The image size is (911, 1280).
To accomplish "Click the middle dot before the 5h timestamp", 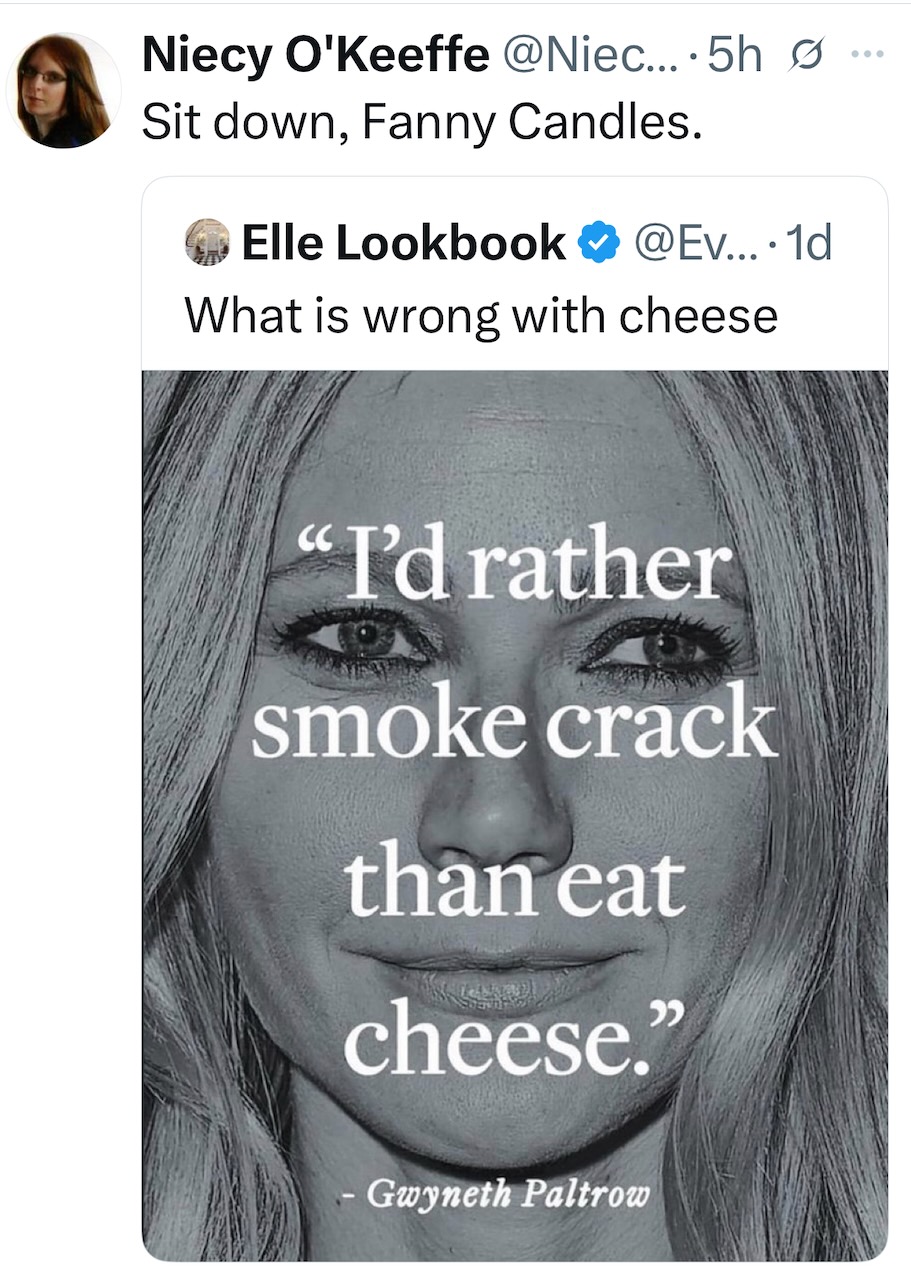I will coord(696,58).
